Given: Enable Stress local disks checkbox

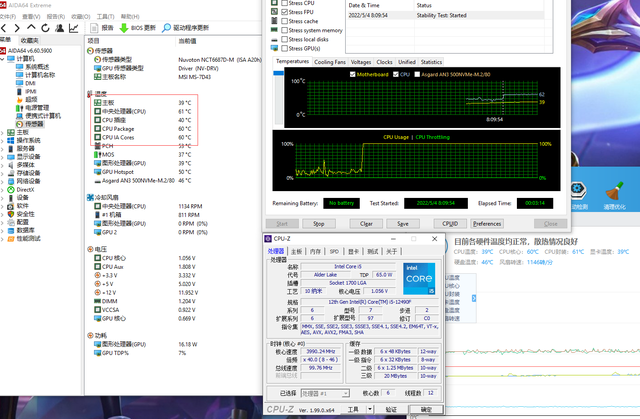Looking at the screenshot, I should 284,39.
